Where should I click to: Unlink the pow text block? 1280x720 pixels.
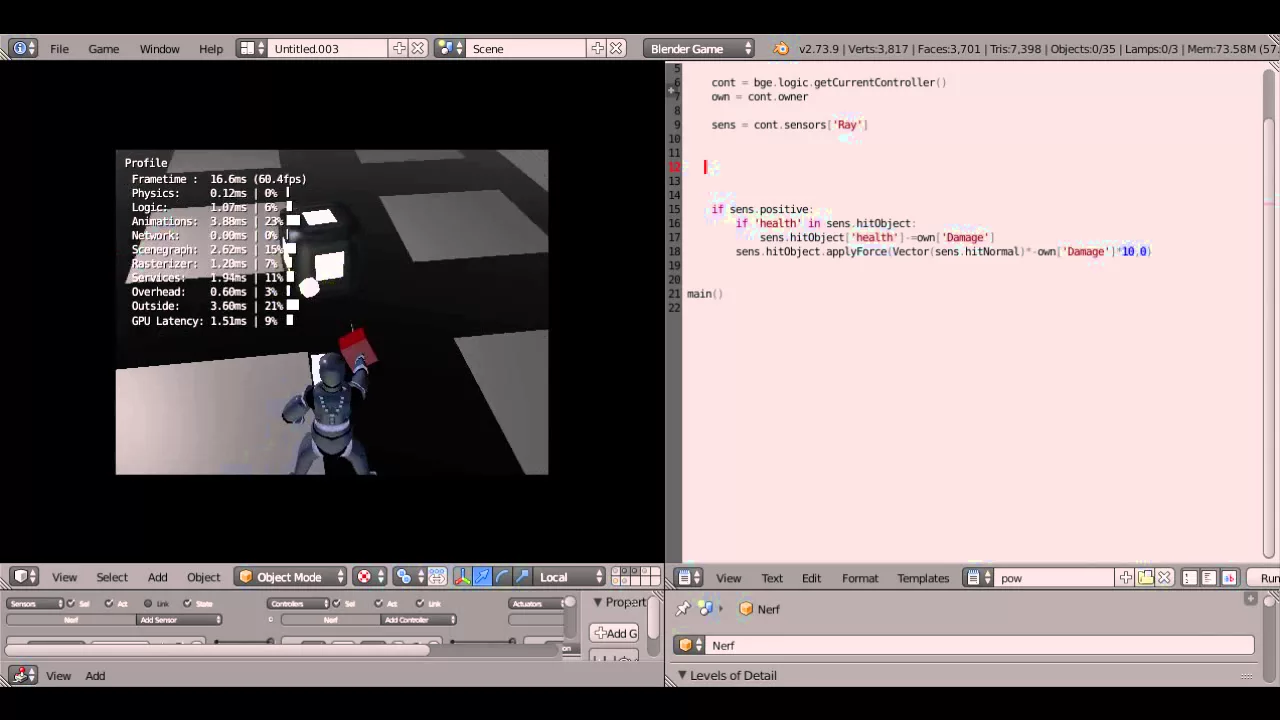click(x=1165, y=578)
